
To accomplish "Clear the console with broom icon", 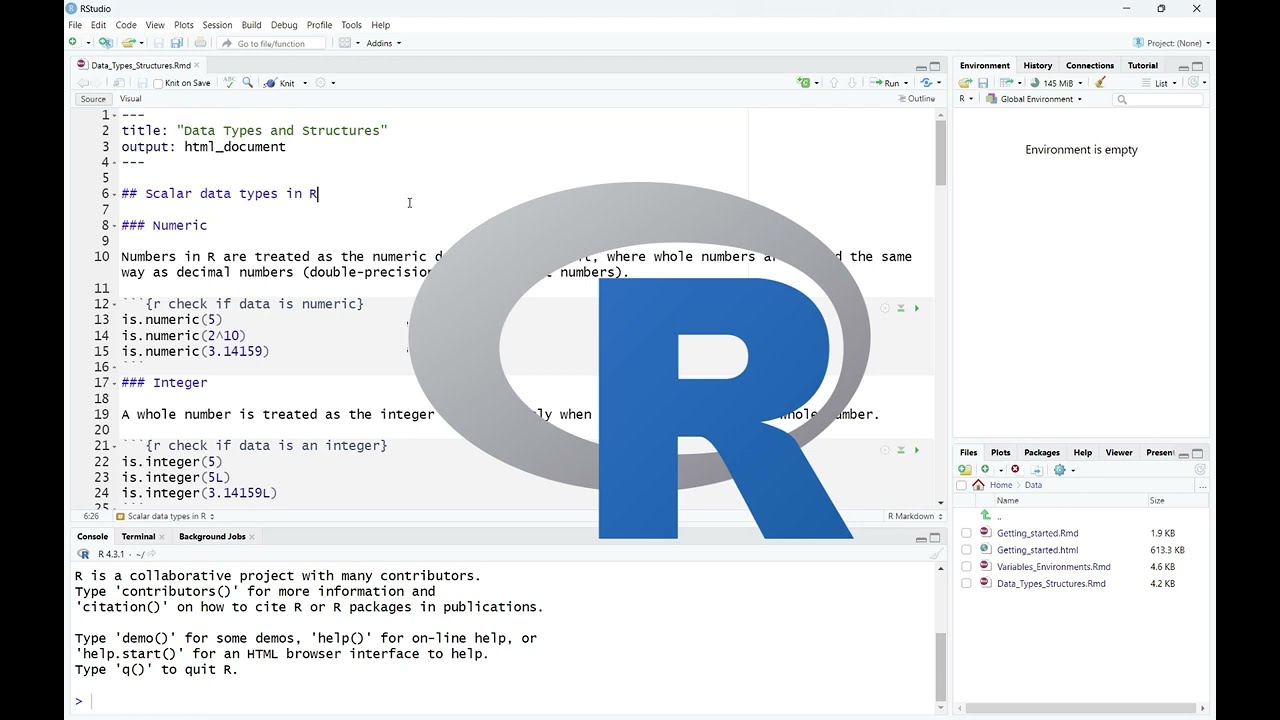I will (936, 554).
